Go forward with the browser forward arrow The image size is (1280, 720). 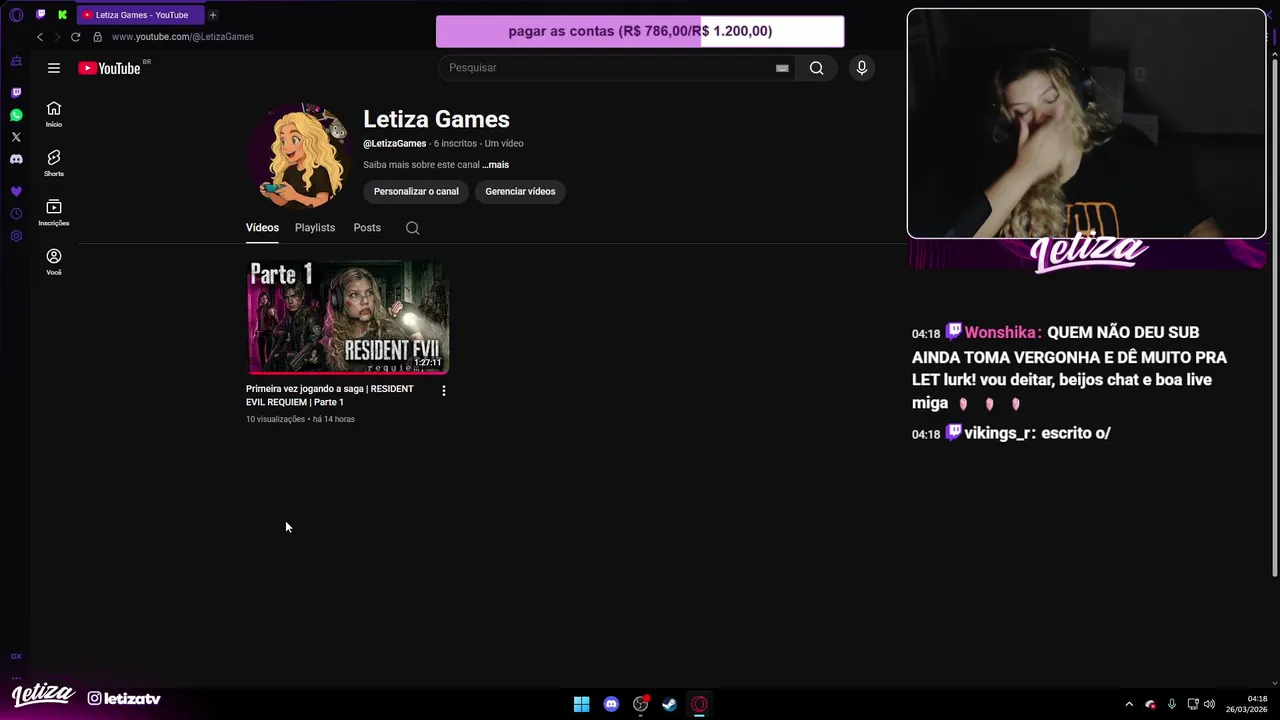[x=57, y=37]
